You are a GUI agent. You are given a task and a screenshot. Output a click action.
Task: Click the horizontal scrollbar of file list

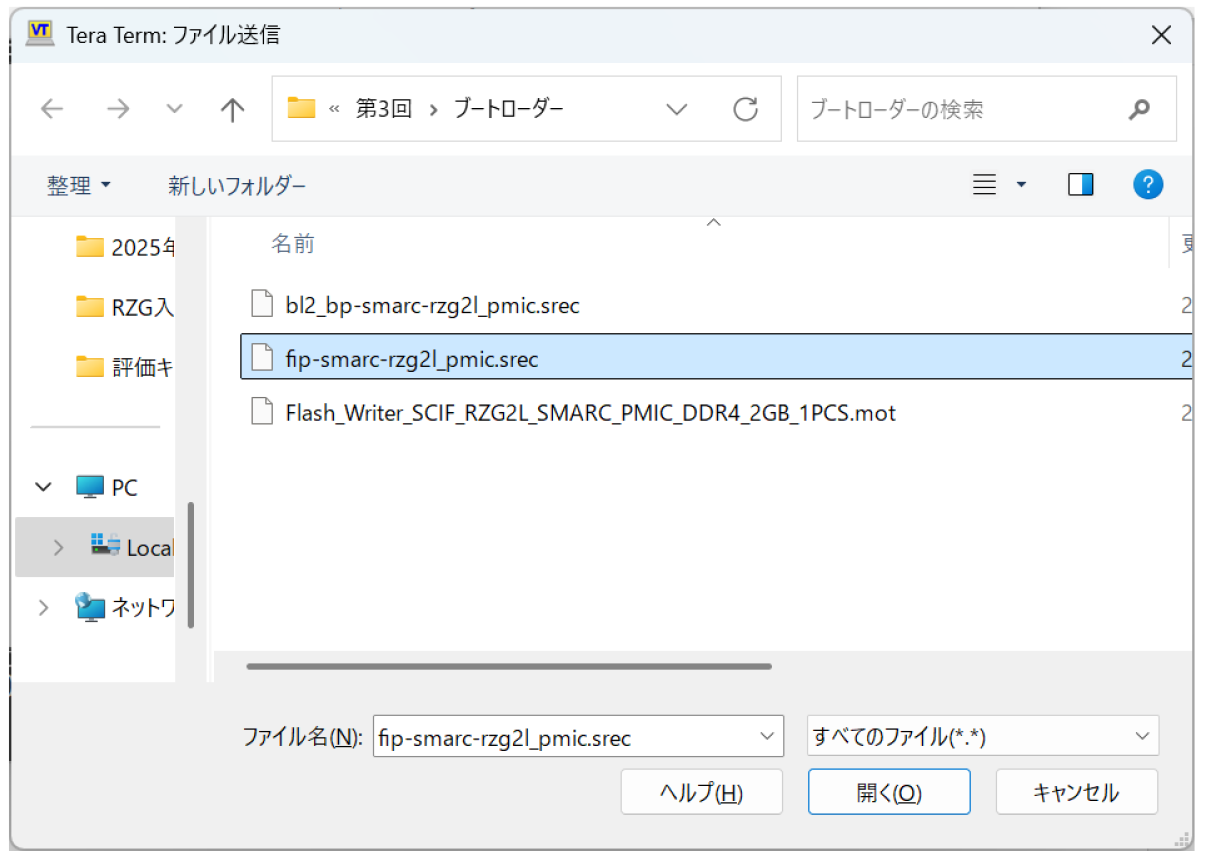click(509, 666)
